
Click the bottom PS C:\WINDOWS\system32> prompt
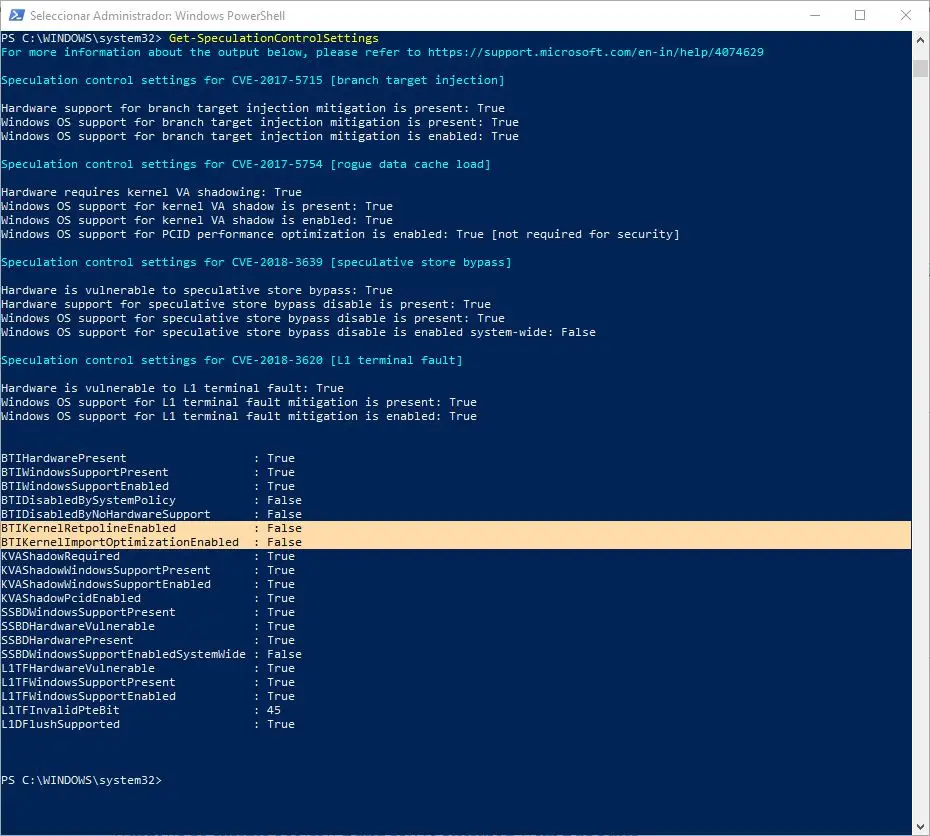tap(81, 780)
